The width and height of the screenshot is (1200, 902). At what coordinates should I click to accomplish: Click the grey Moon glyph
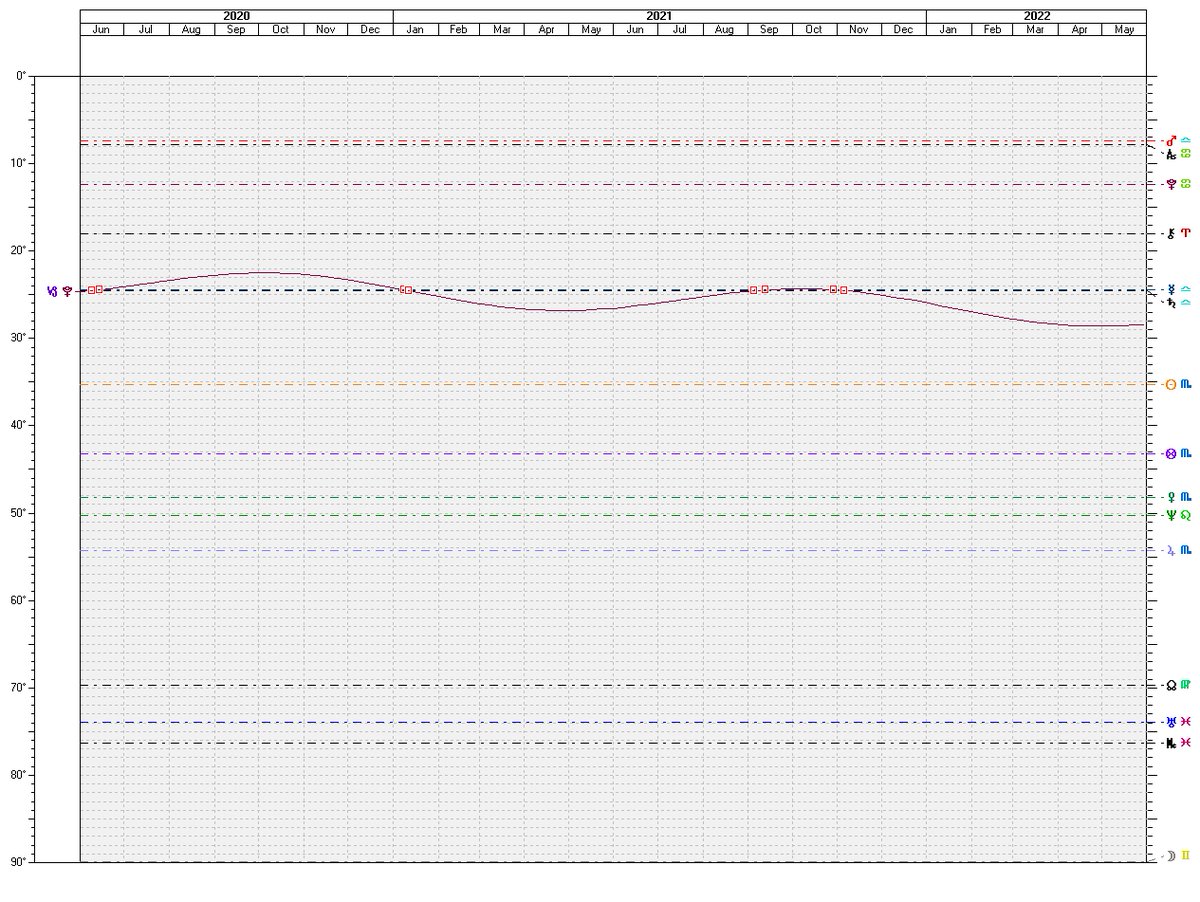point(1171,856)
